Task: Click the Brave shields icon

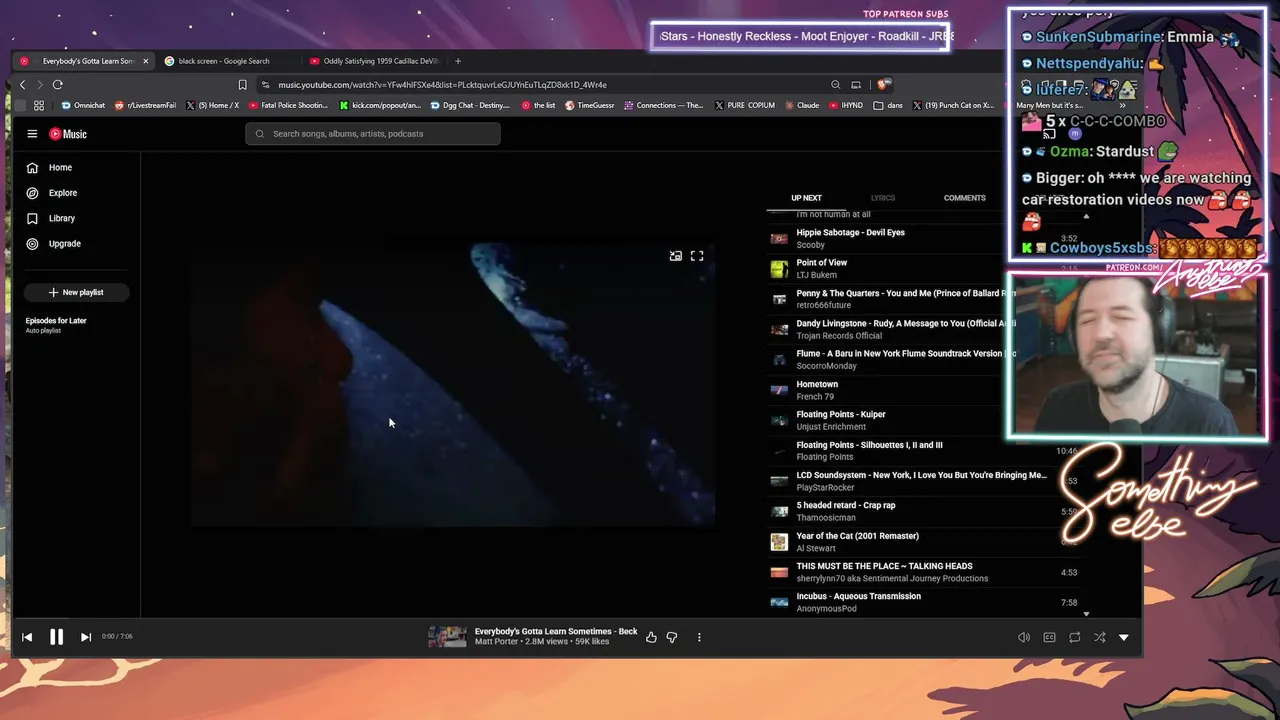Action: click(882, 85)
